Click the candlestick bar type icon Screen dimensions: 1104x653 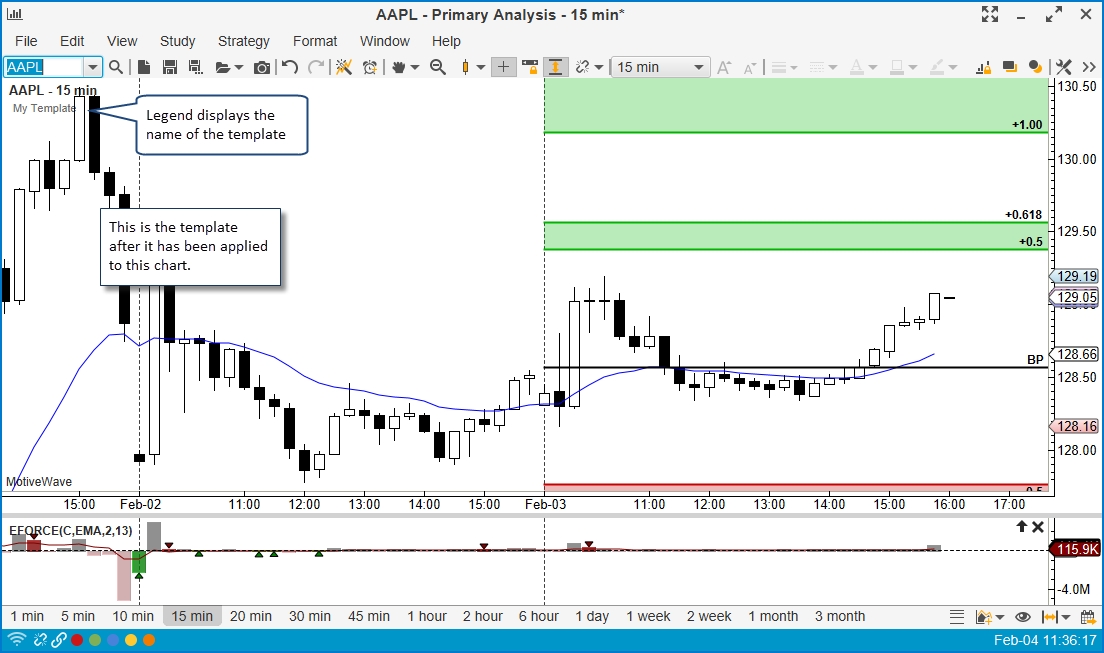465,67
